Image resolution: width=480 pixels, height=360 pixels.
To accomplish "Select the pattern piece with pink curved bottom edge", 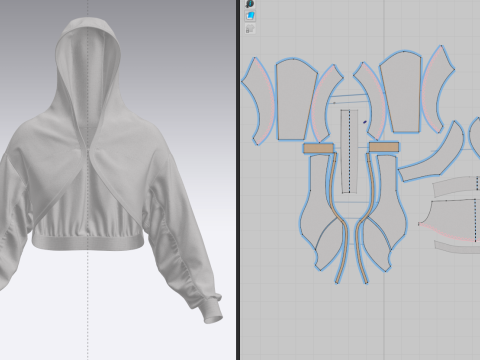I will 450,220.
